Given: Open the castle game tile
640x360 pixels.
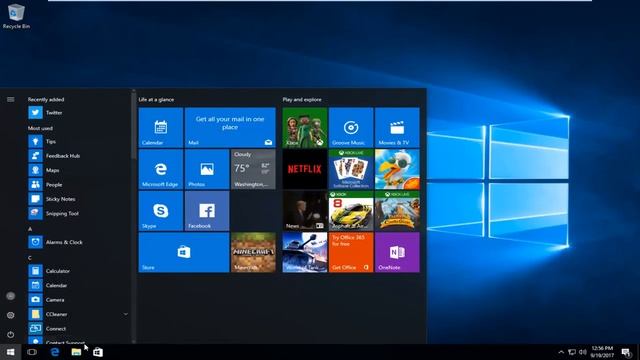Looking at the screenshot, I should [x=397, y=211].
